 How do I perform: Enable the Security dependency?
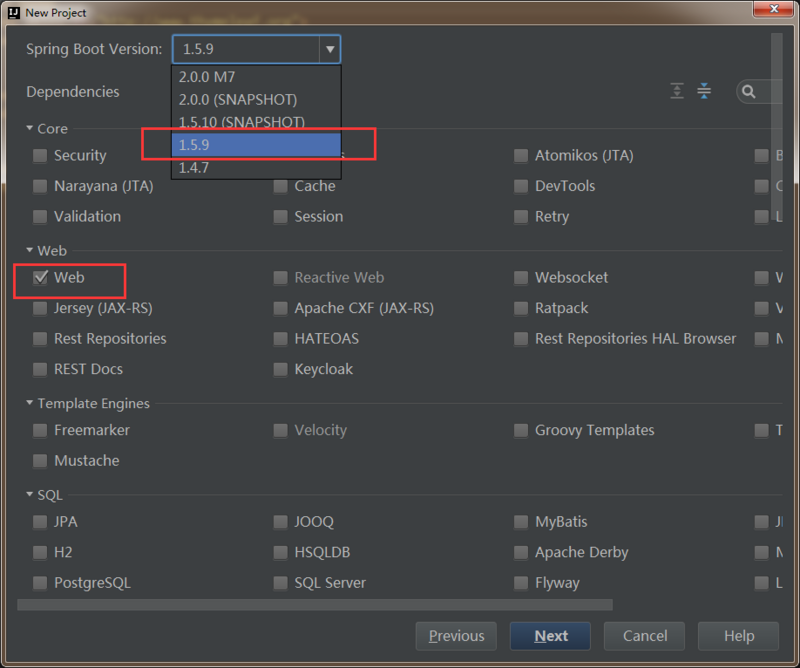tap(40, 156)
